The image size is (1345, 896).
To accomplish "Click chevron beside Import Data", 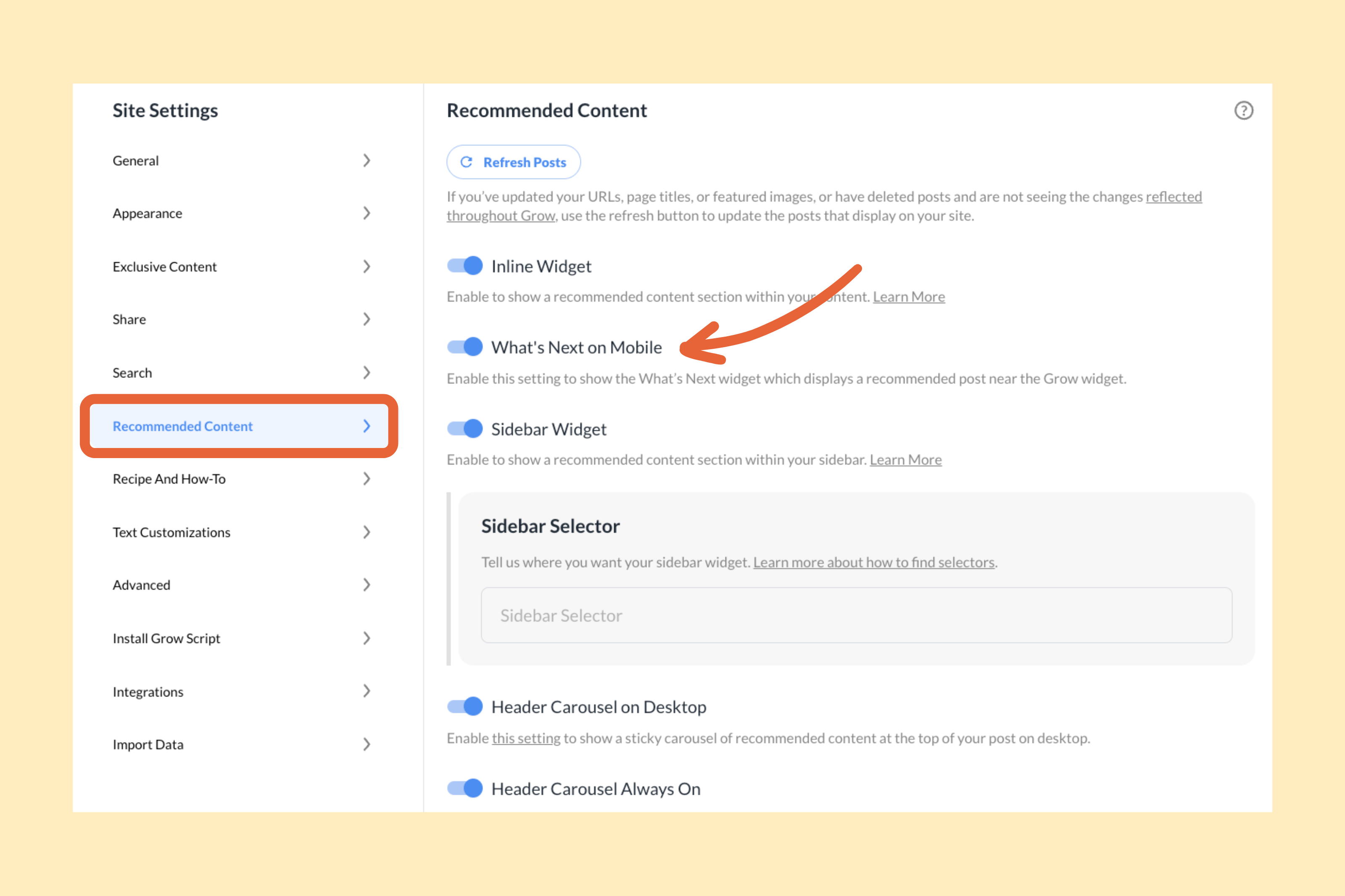I will click(367, 744).
